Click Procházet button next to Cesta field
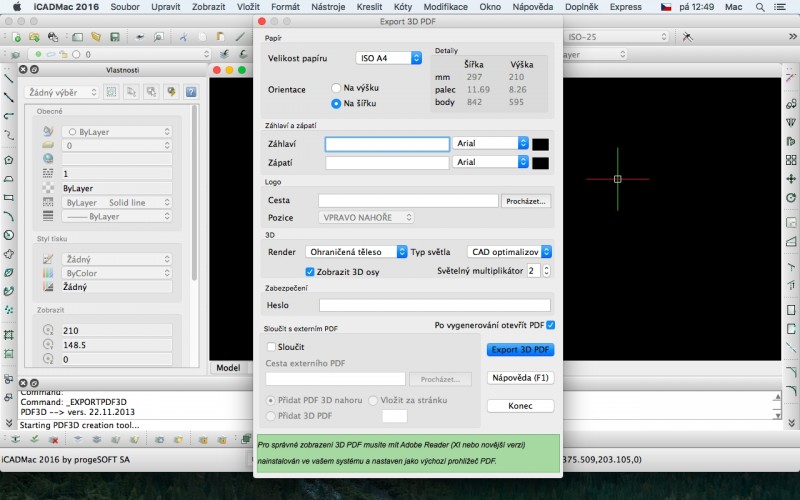 pos(526,201)
